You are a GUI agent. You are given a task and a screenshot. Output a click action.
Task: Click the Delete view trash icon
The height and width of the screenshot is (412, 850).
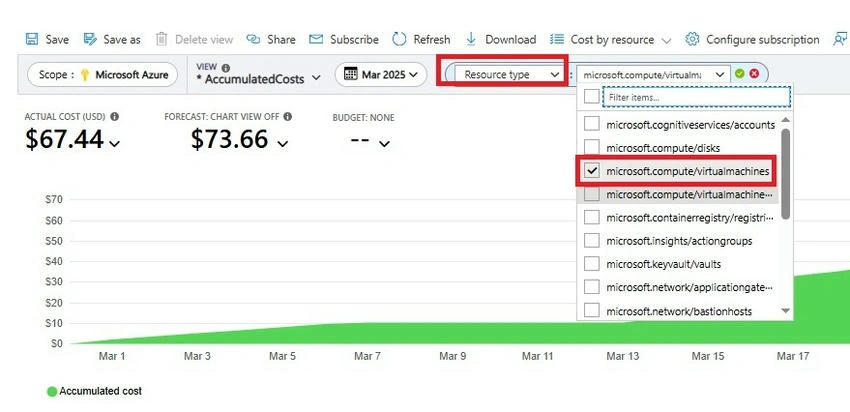click(161, 40)
